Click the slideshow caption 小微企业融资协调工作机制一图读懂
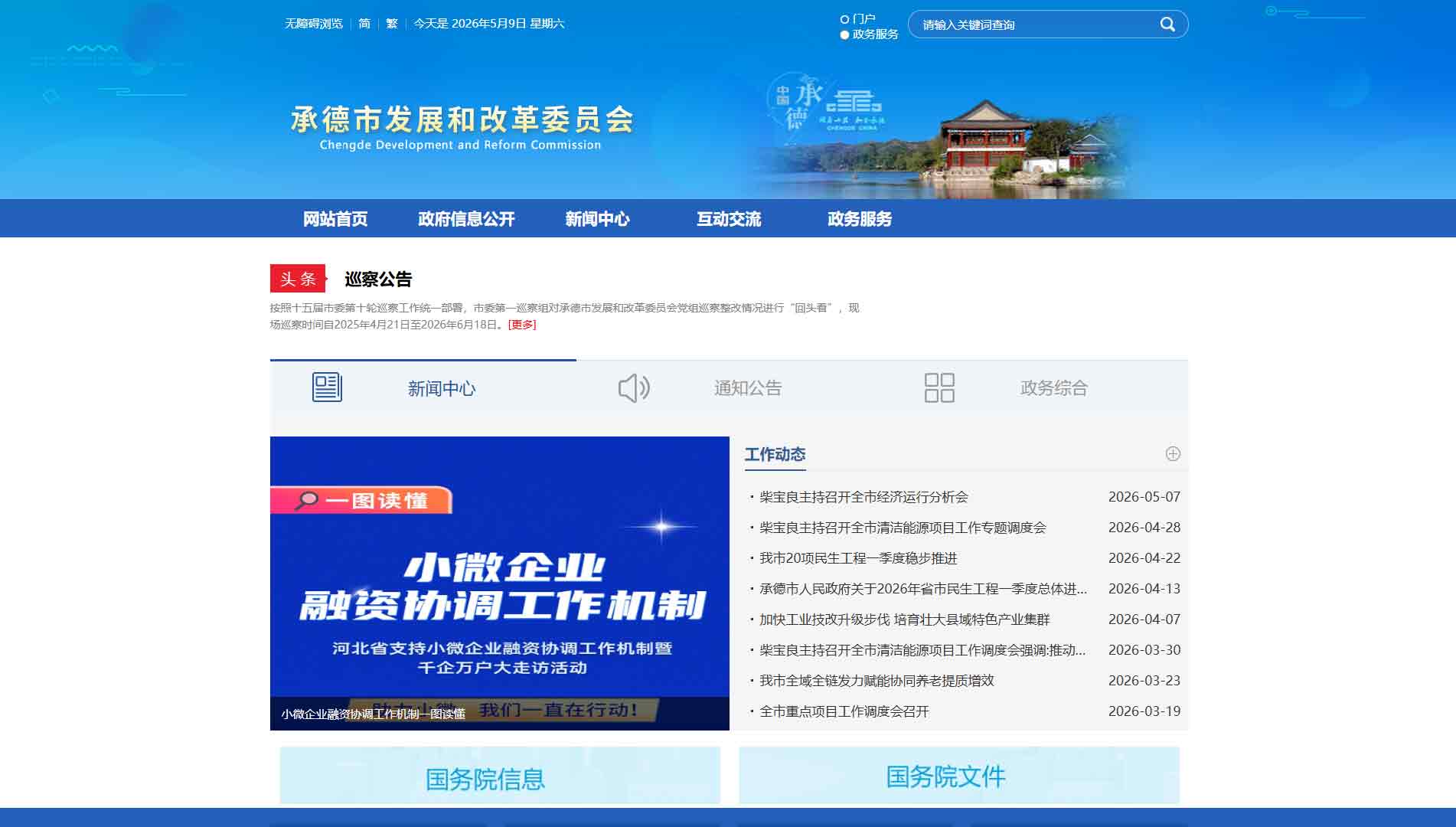The height and width of the screenshot is (827, 1456). coord(374,714)
